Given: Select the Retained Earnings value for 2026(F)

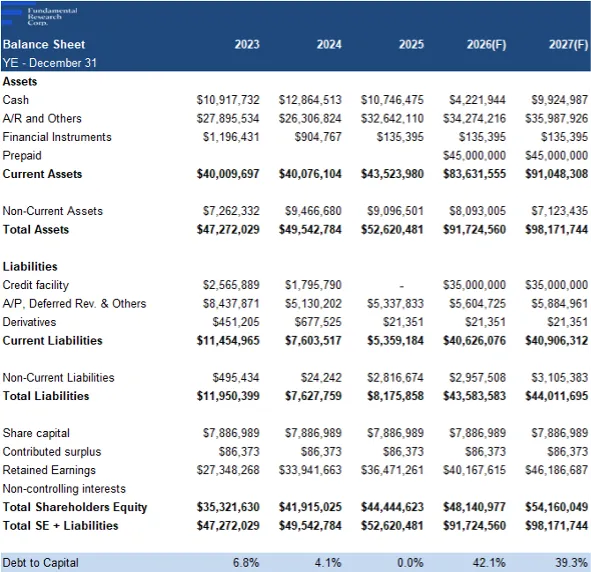Looking at the screenshot, I should coord(474,470).
